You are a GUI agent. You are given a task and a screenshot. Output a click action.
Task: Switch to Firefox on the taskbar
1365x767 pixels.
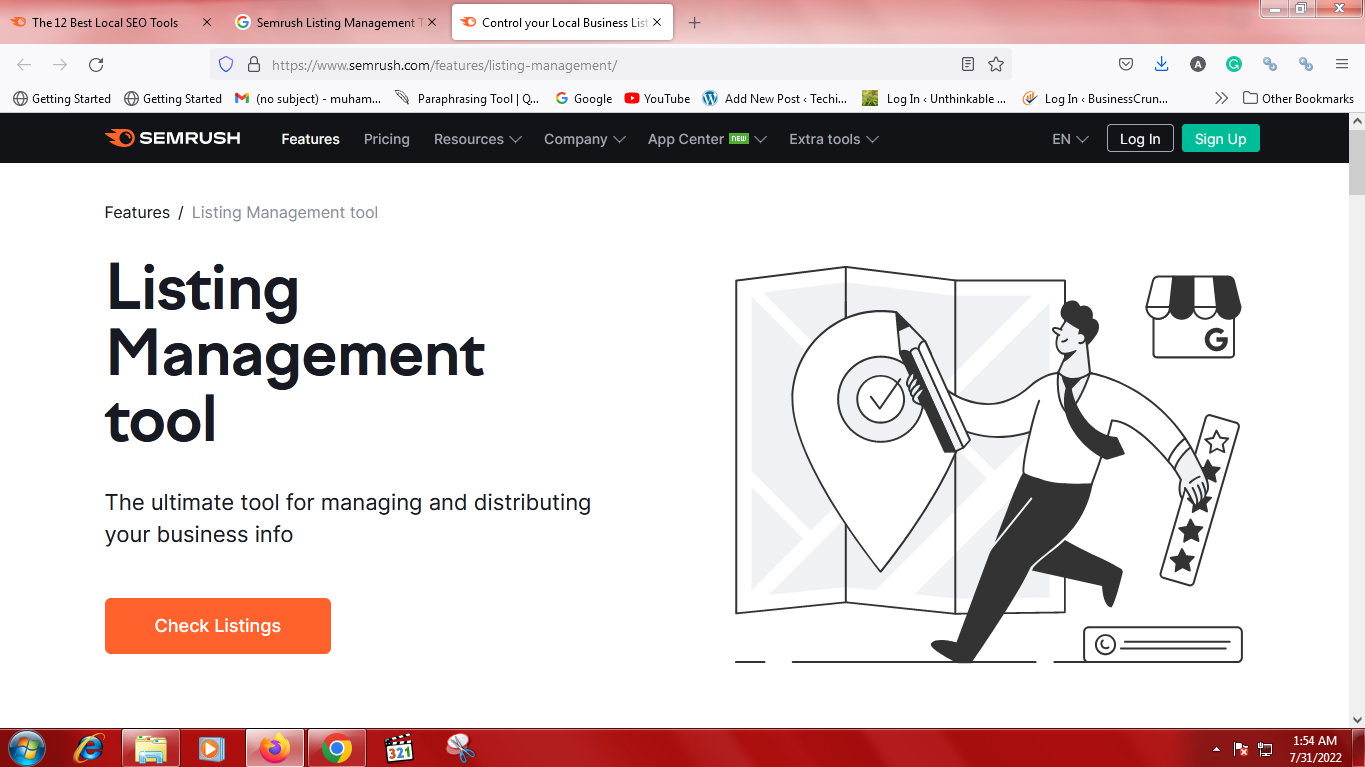[x=274, y=748]
